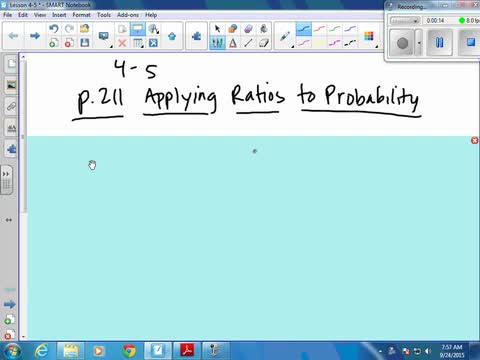Expand the sidebar with double-arrow button
This screenshot has width=480, height=360.
coord(6,174)
